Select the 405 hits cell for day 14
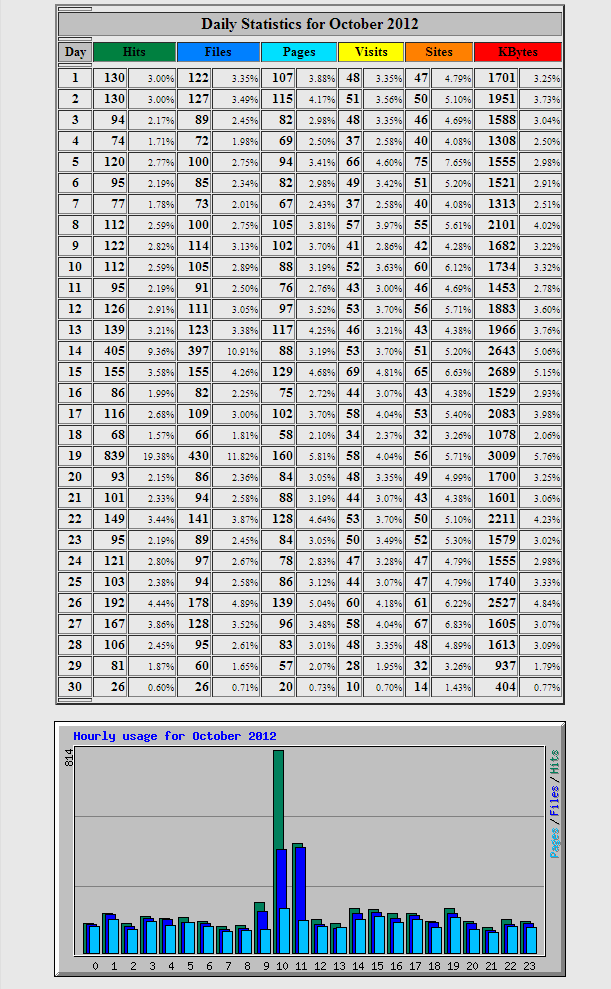Screen dimensions: 611x989 [112, 350]
